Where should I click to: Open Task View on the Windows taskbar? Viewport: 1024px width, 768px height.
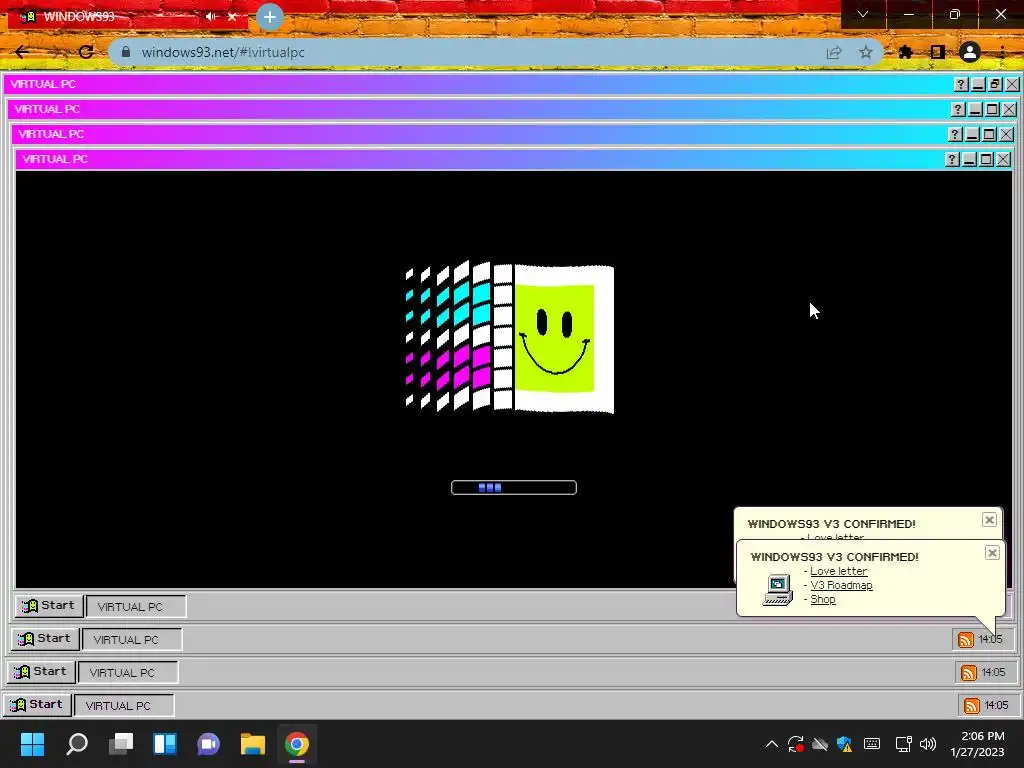click(x=121, y=744)
